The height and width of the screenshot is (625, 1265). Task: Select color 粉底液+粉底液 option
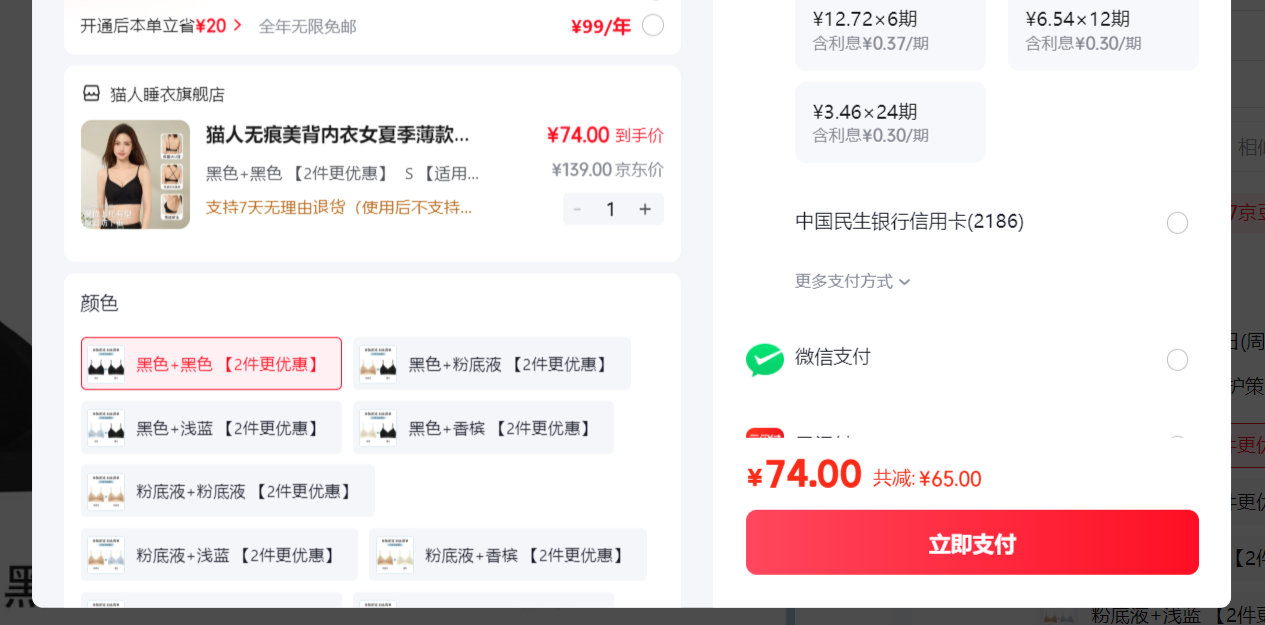tap(228, 491)
